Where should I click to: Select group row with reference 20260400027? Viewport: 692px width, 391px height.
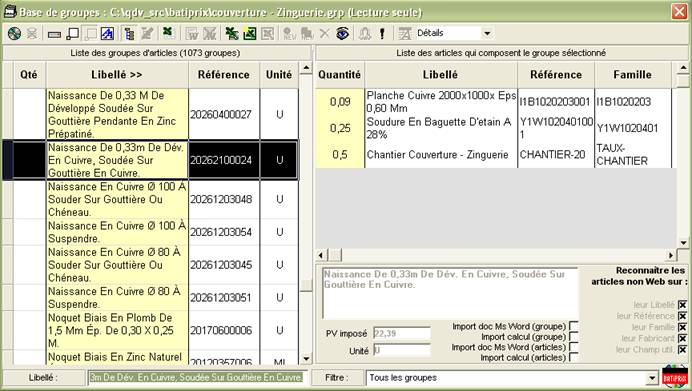click(x=150, y=115)
